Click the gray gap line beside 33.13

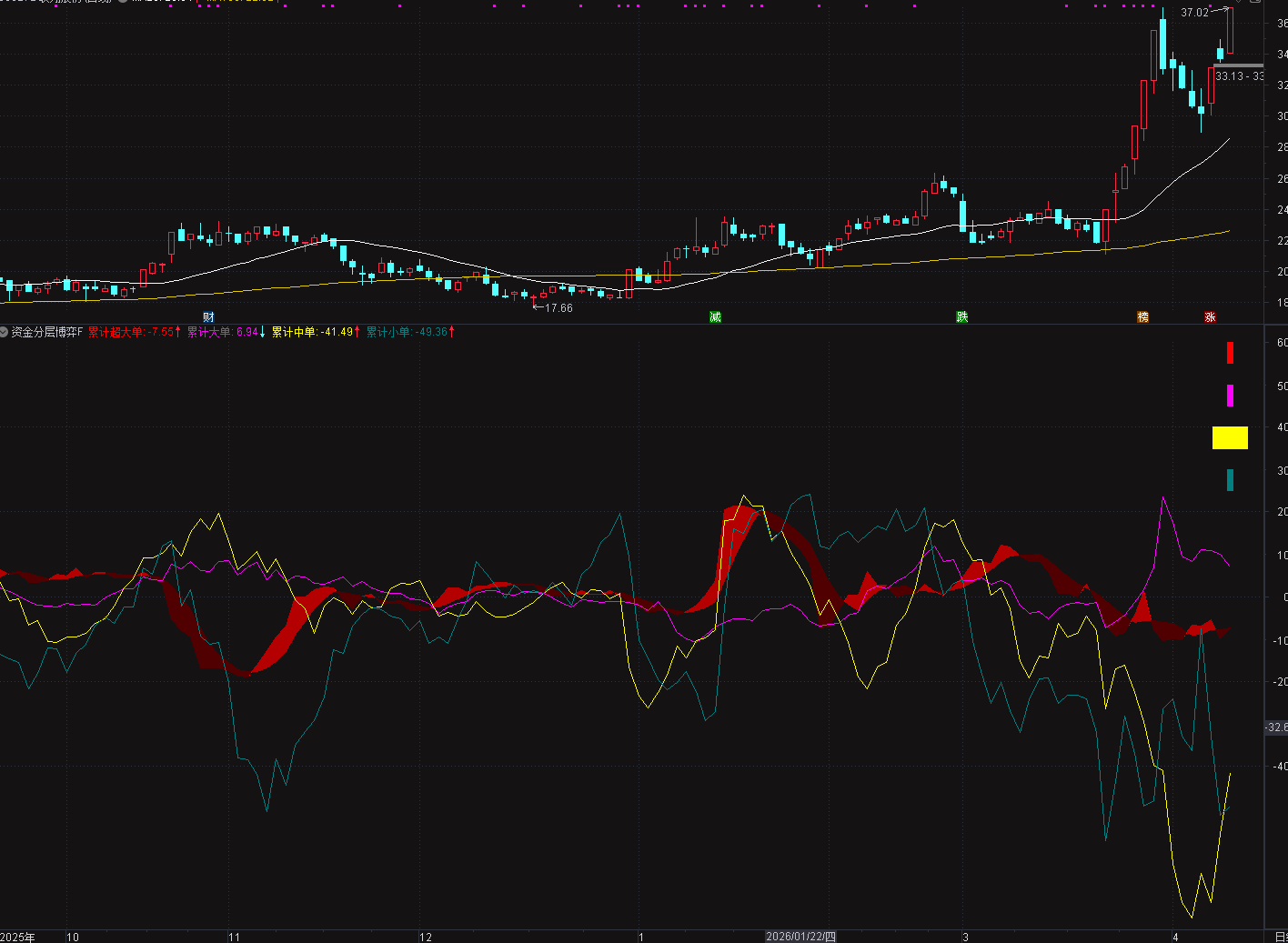click(x=1238, y=66)
